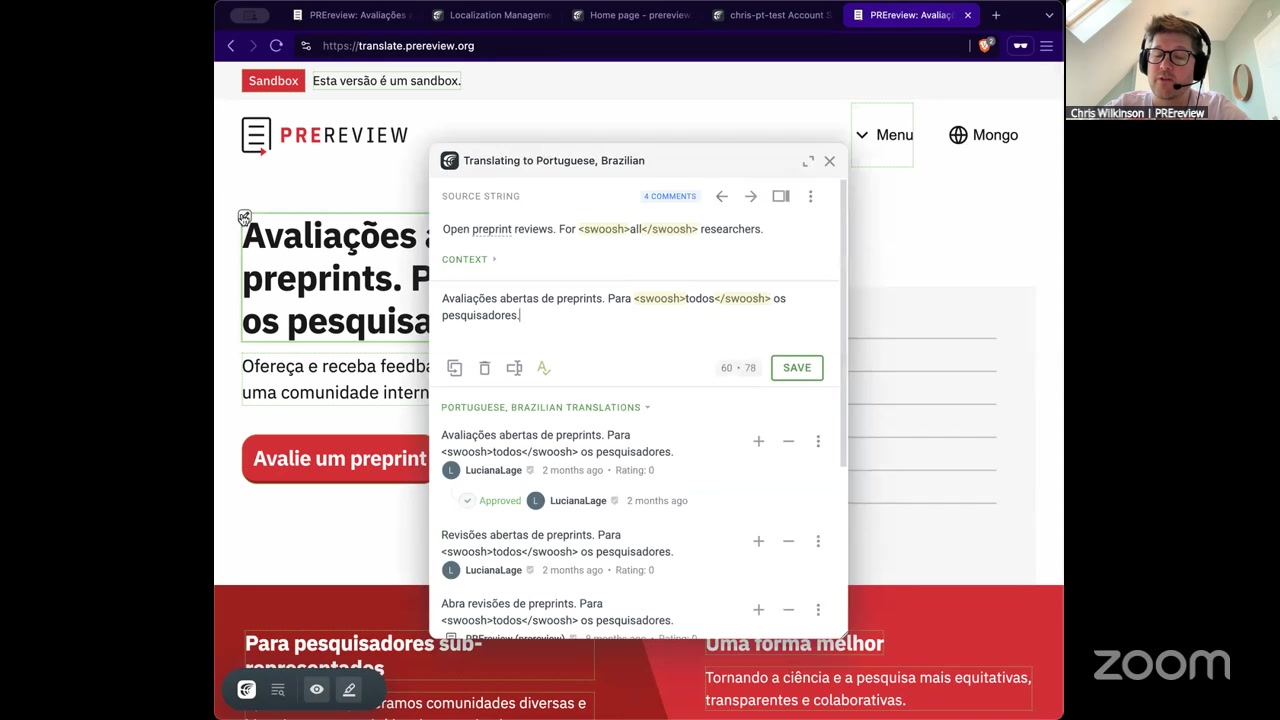Click the dialog's vertical scrollbar
Screen dimensions: 1280x720
[844, 320]
